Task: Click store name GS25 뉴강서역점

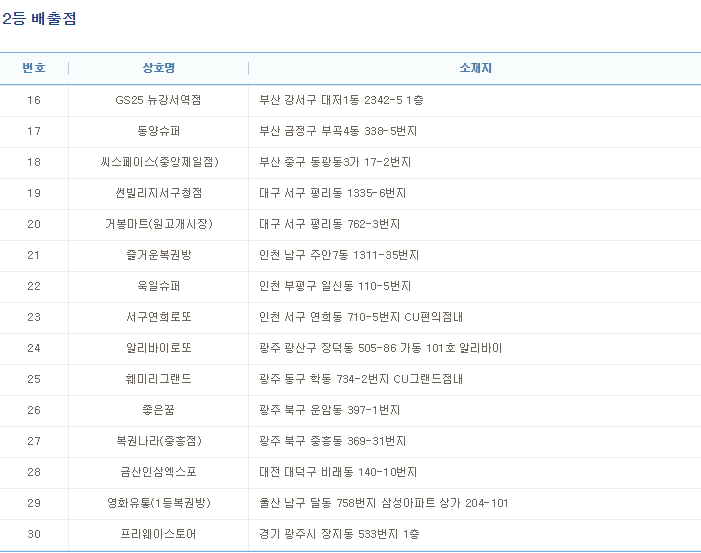Action: (158, 100)
